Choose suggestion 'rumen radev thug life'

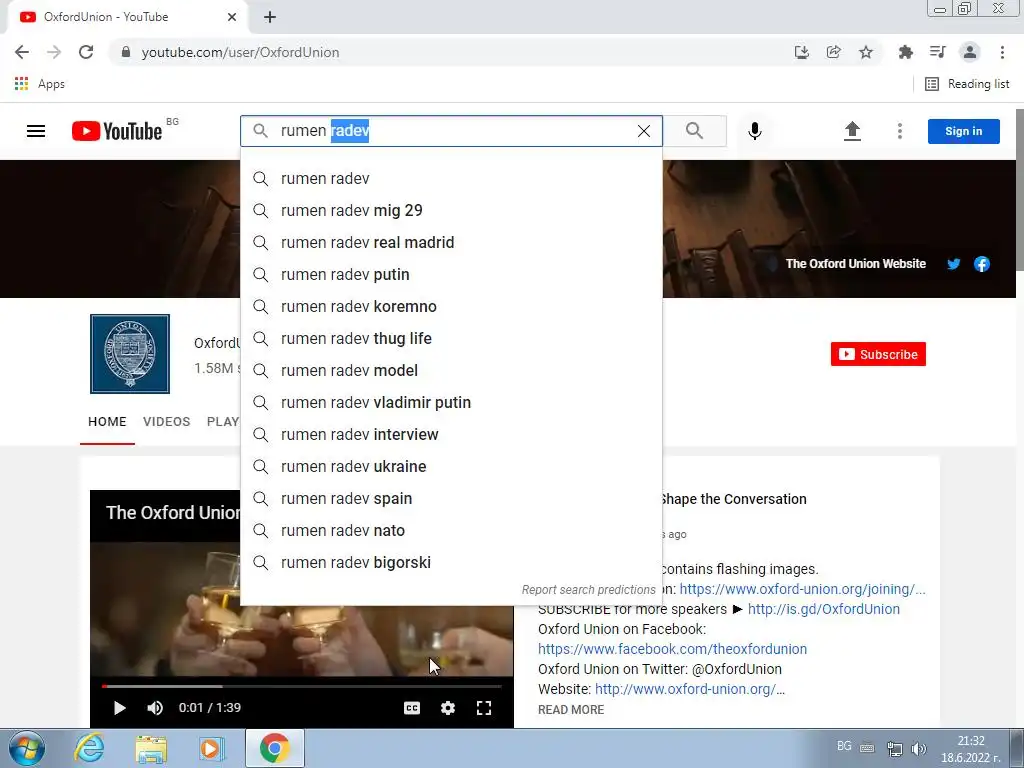(x=451, y=338)
